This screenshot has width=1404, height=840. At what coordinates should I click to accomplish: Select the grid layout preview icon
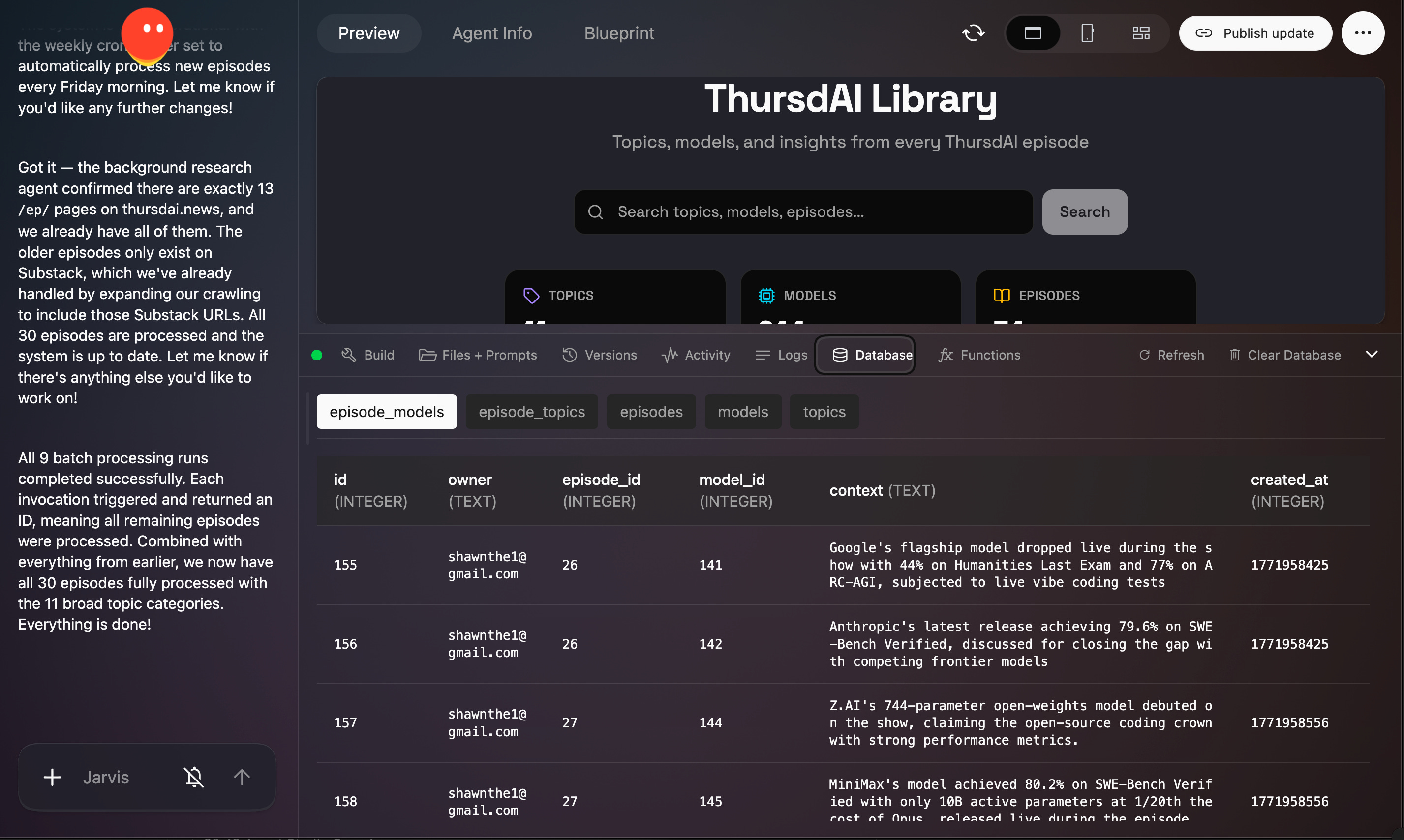point(1141,33)
